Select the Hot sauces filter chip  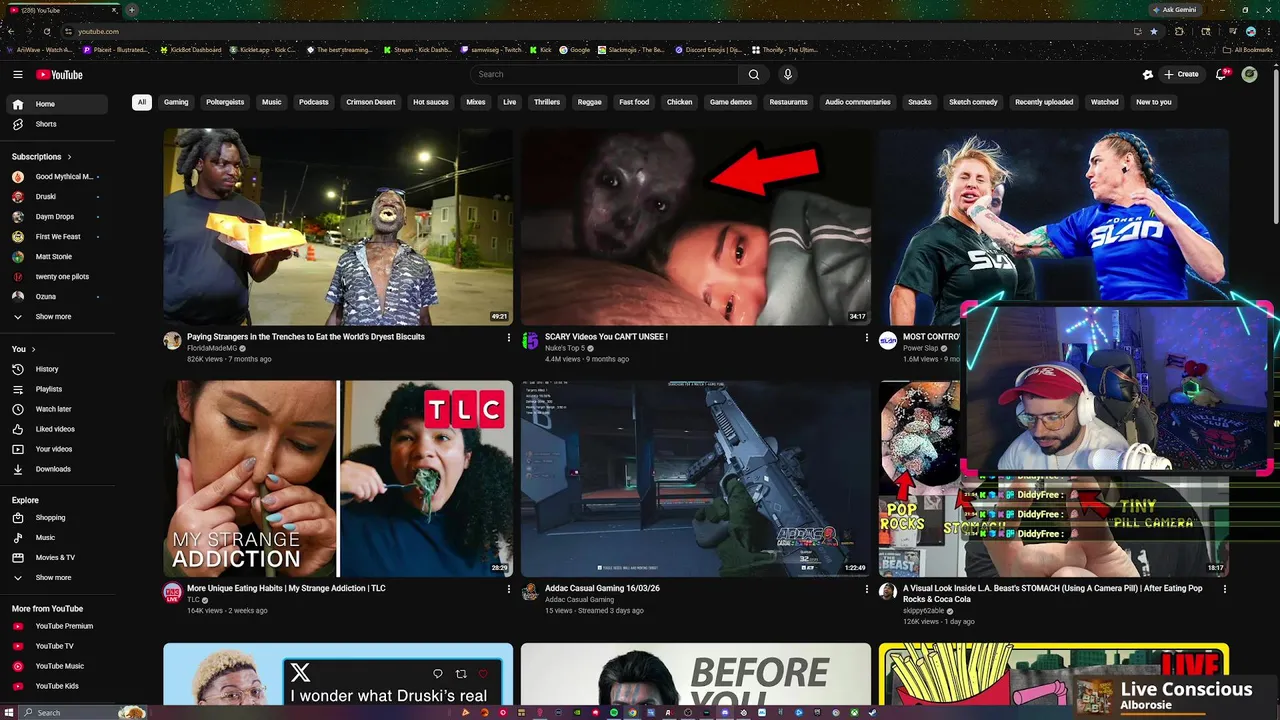pos(431,102)
